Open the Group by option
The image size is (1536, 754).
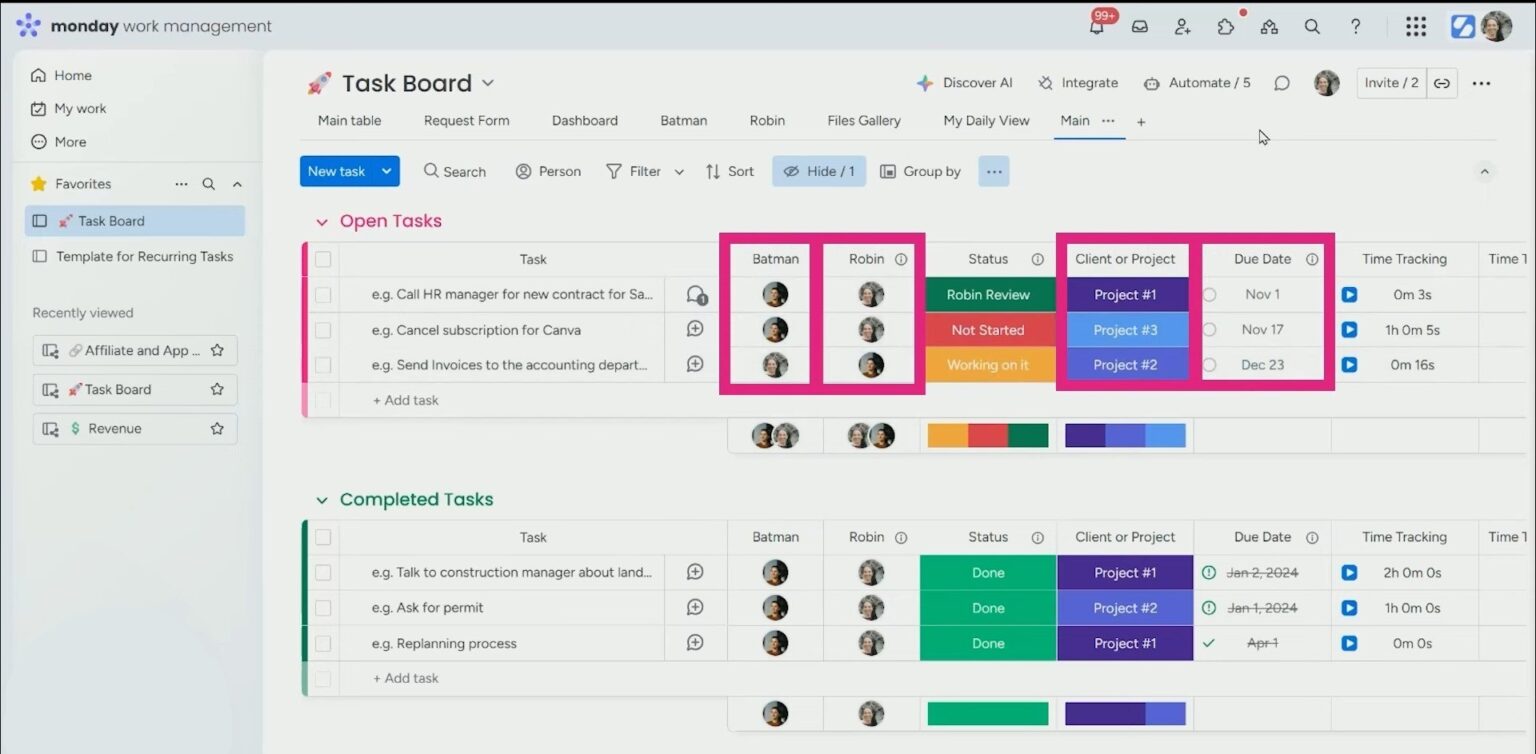[919, 171]
